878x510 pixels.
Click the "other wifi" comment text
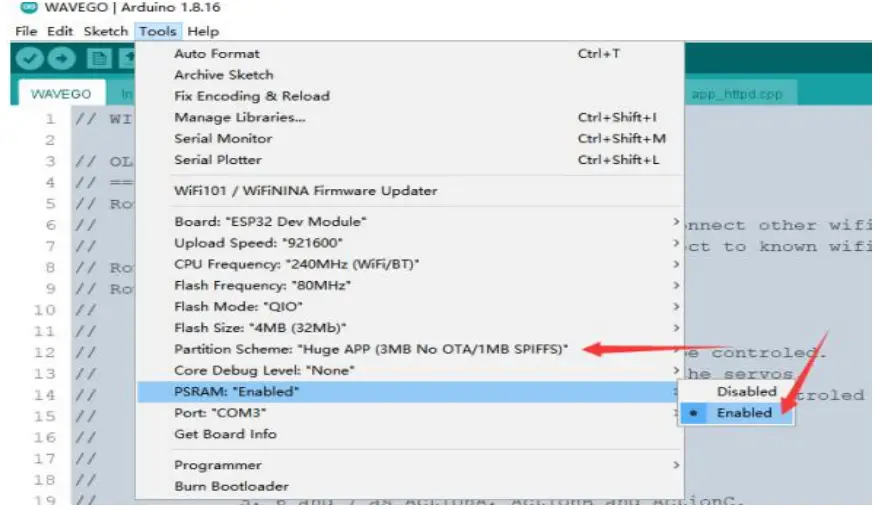click(815, 226)
